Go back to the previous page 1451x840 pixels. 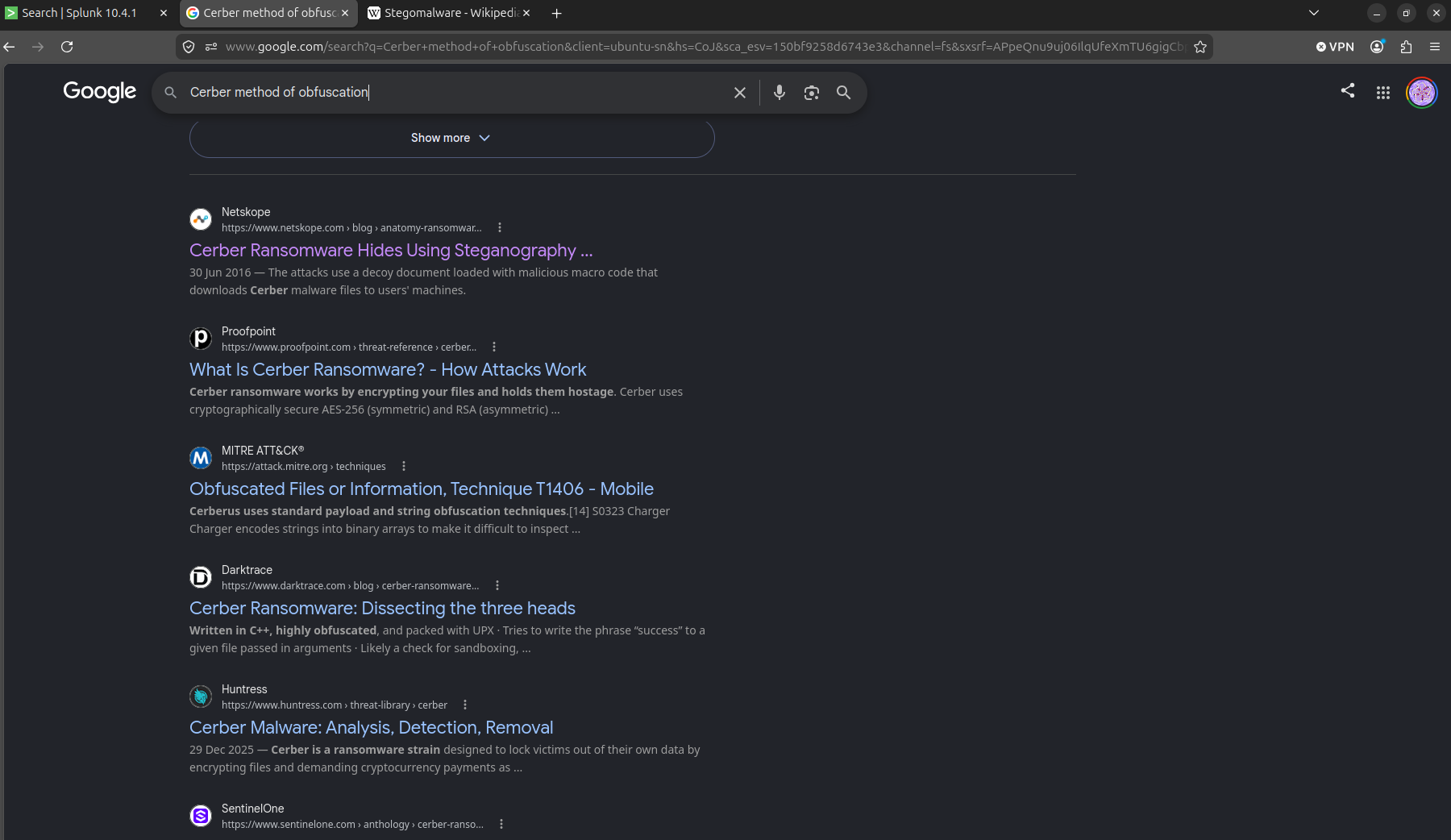[10, 47]
